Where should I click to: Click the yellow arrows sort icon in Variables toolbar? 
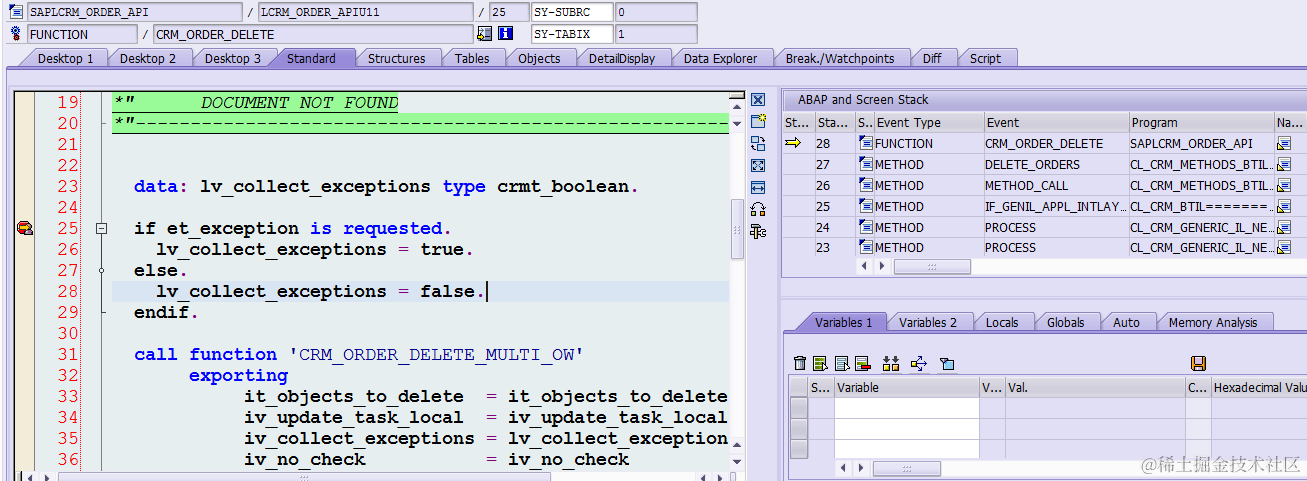tap(891, 363)
